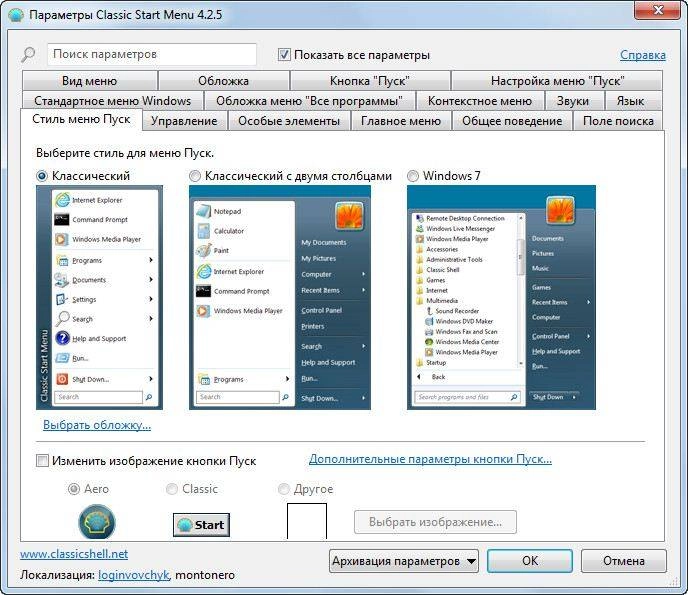The image size is (688, 595).
Task: Choose the Classic button radio option
Action: coord(172,489)
